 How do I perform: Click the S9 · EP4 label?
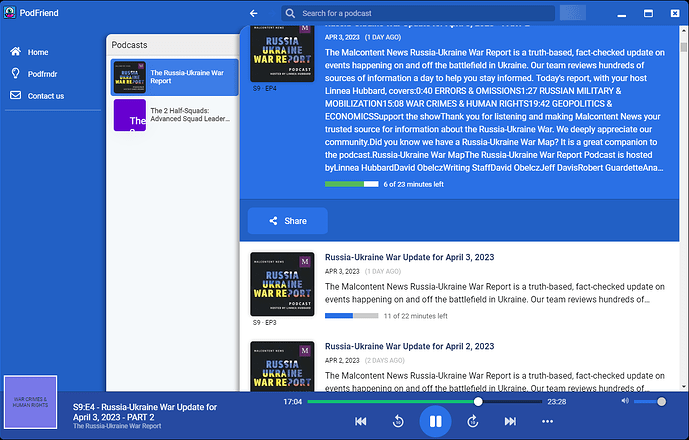[265, 88]
